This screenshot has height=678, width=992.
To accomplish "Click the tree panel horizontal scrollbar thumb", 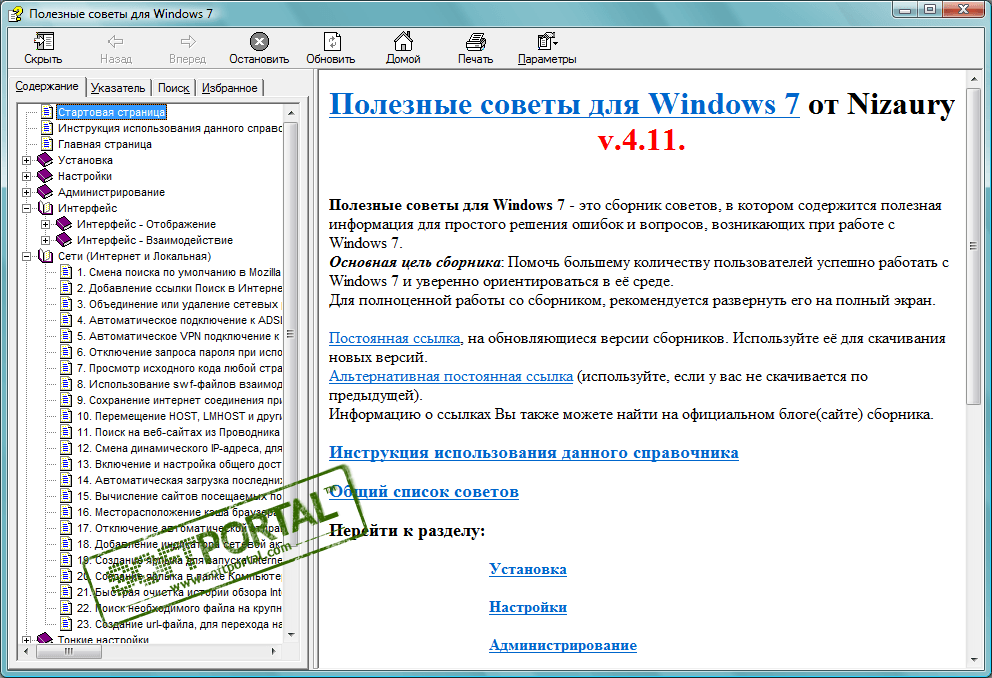I will click(69, 651).
